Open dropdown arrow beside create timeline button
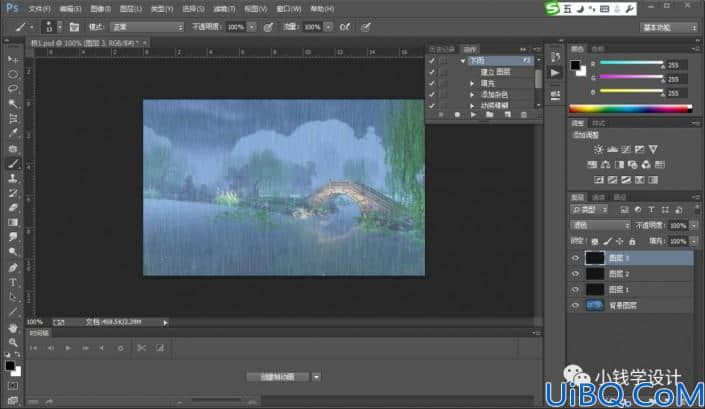Screen dimensions: 705x409 (317, 377)
